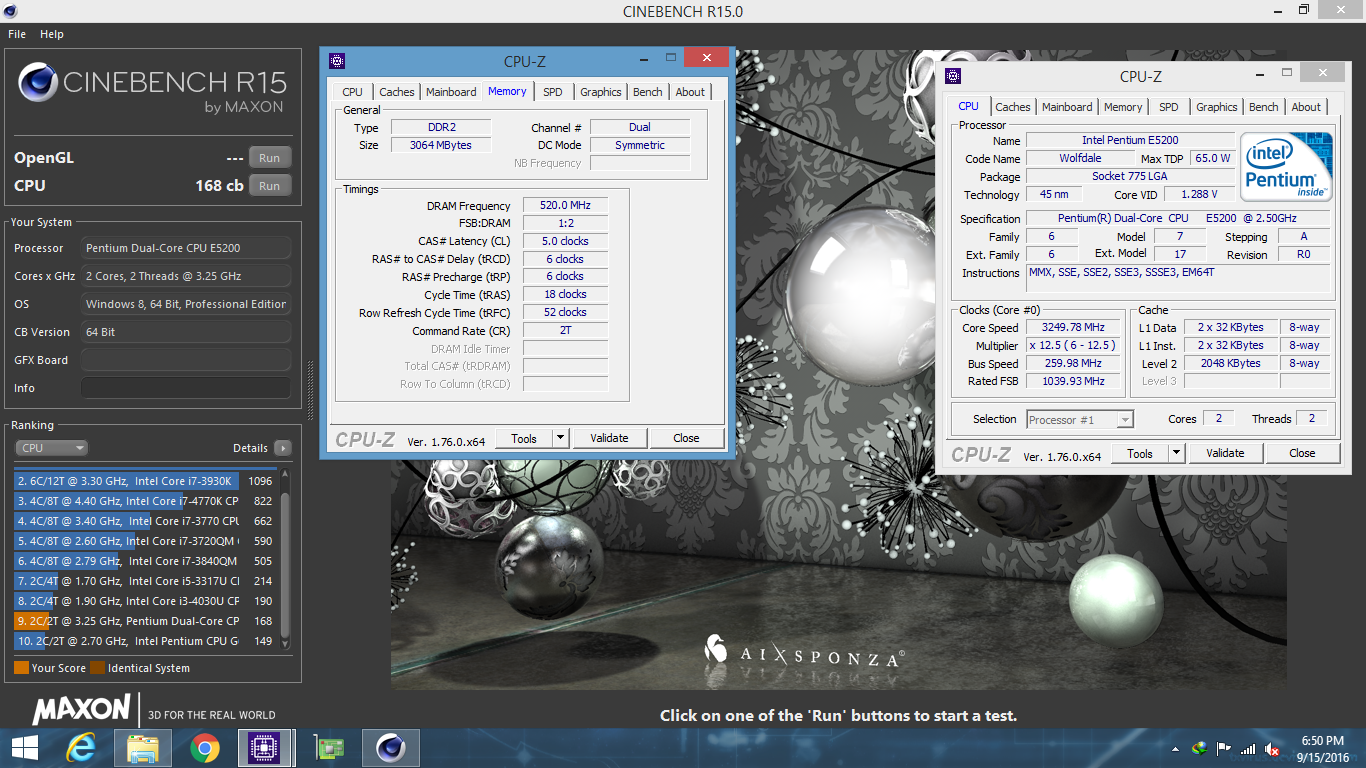Open the Help menu in Cinebench
This screenshot has height=768, width=1366.
point(52,34)
